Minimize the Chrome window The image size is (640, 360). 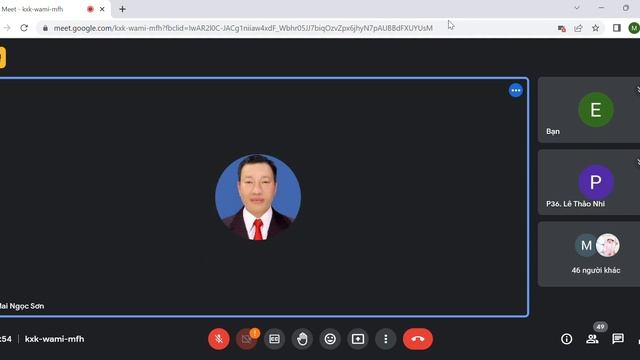[601, 8]
